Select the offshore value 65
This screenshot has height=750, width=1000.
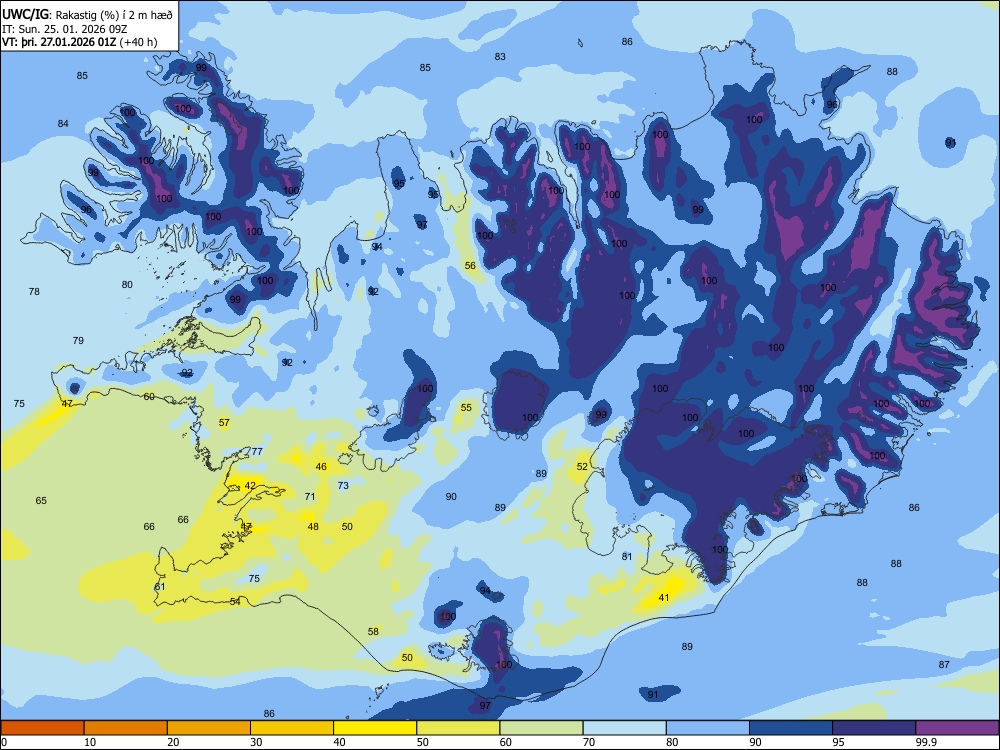41,501
